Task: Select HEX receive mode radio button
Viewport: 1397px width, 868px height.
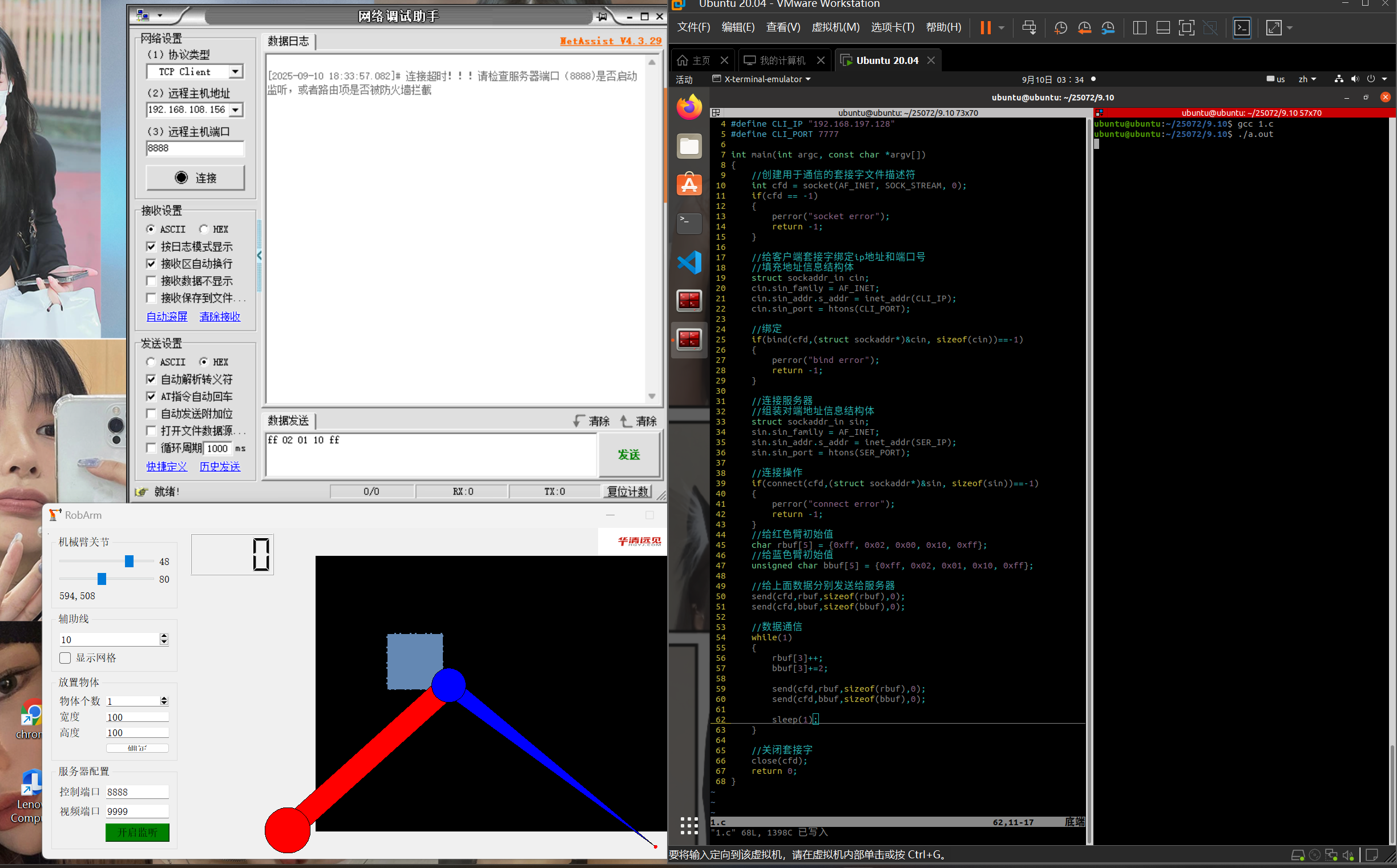Action: click(204, 229)
